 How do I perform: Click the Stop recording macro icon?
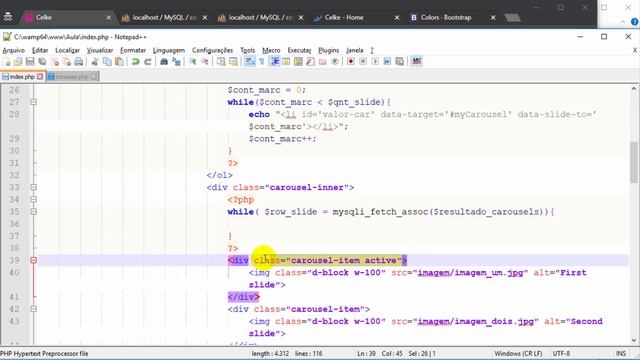(363, 61)
